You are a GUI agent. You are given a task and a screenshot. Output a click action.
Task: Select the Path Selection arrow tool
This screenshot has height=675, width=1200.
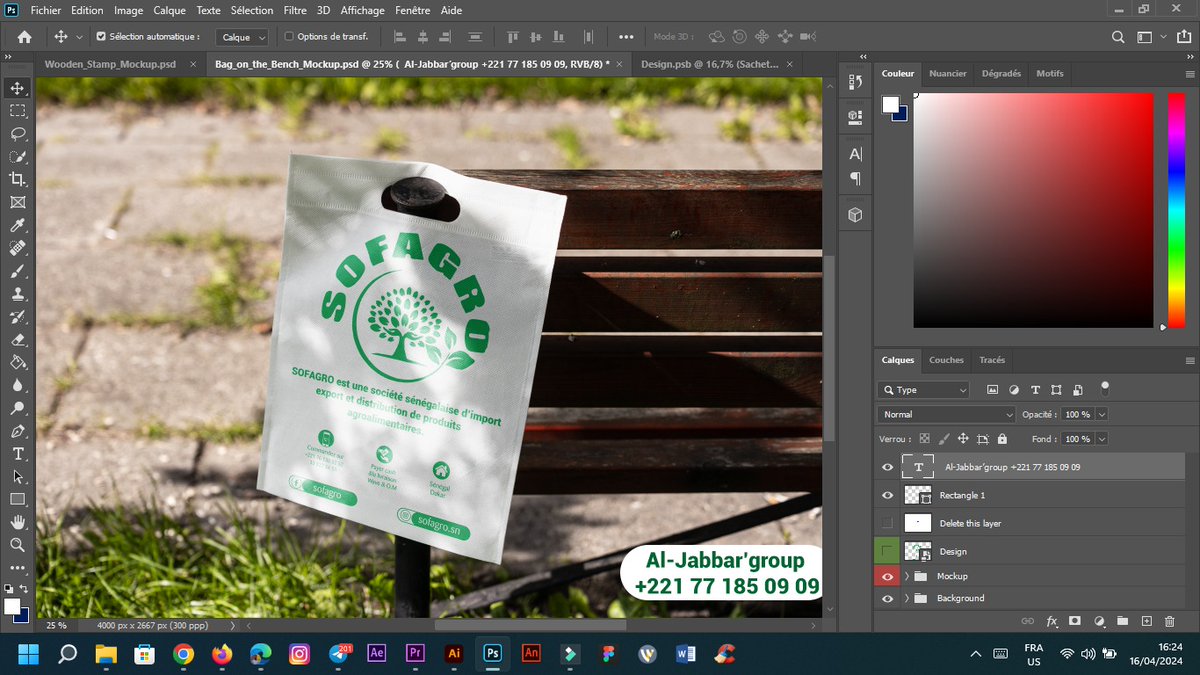[x=17, y=476]
